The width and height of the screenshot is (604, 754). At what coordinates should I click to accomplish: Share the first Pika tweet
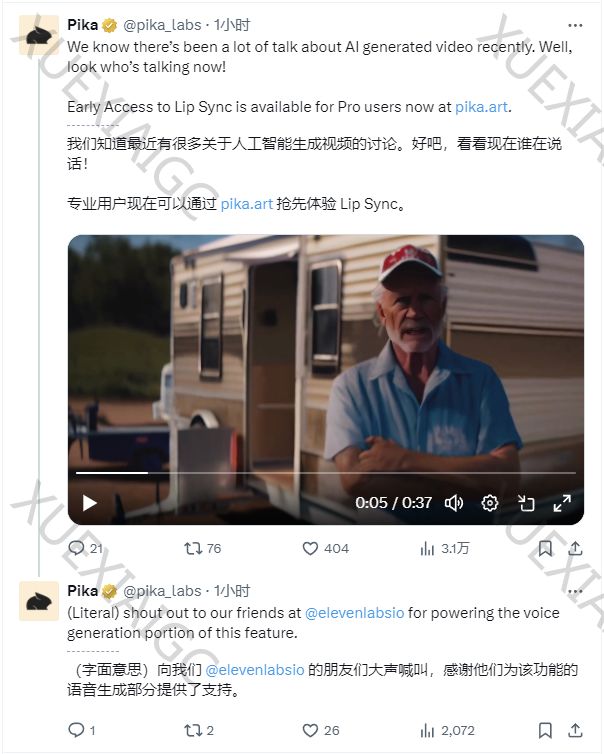(x=575, y=548)
